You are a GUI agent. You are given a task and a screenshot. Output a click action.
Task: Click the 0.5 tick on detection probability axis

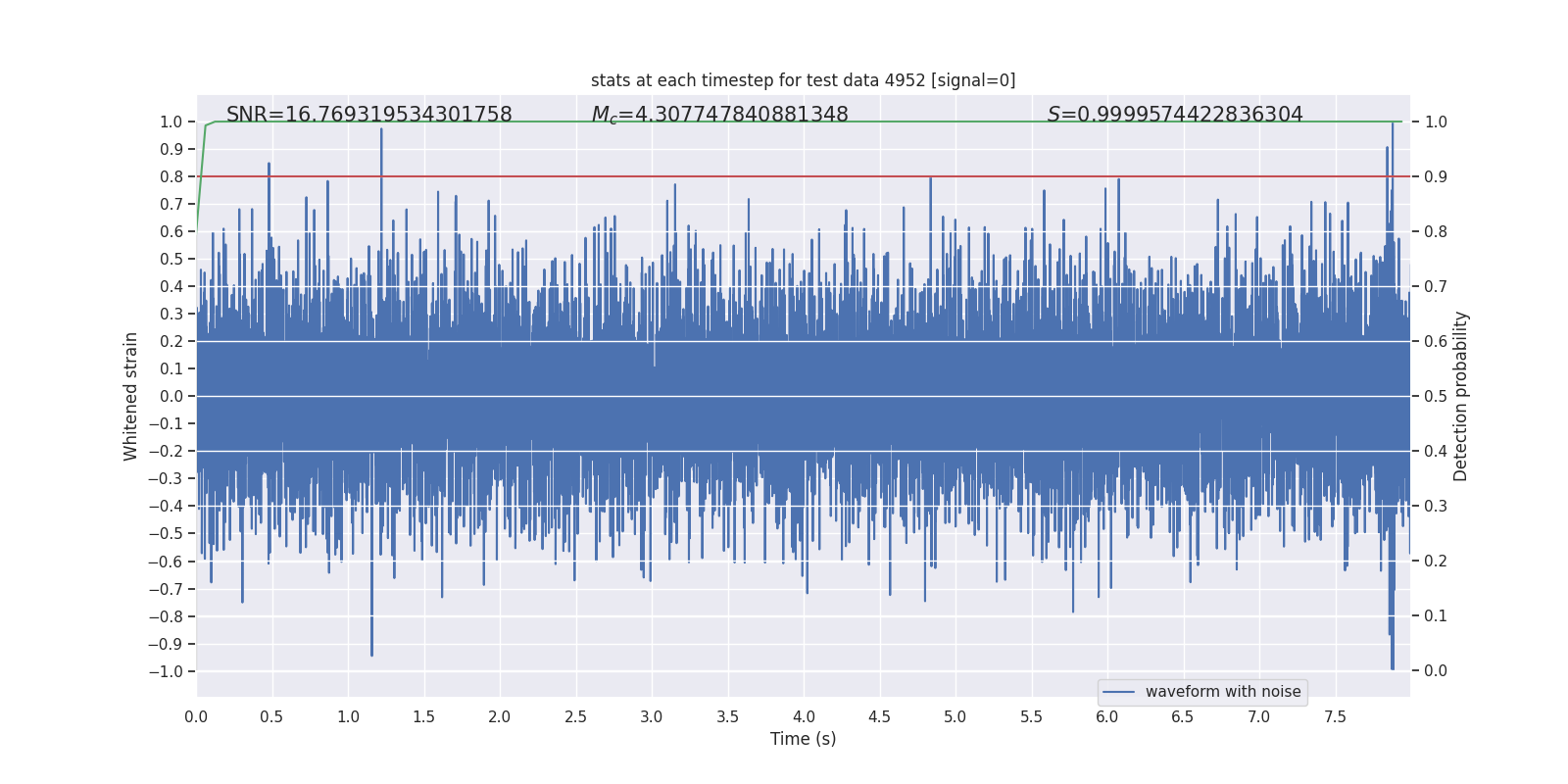[1436, 396]
